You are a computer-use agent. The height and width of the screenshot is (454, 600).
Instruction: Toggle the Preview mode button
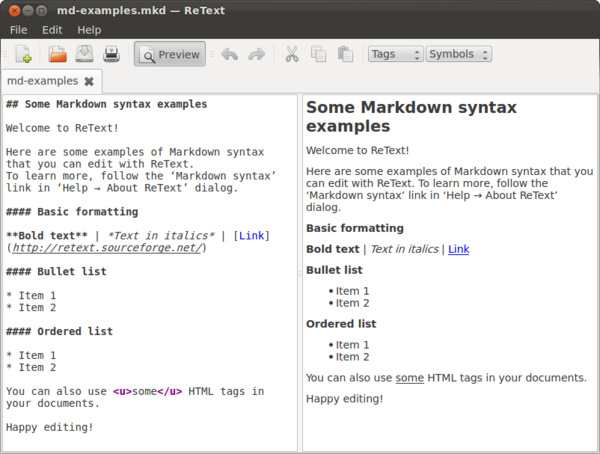point(170,54)
